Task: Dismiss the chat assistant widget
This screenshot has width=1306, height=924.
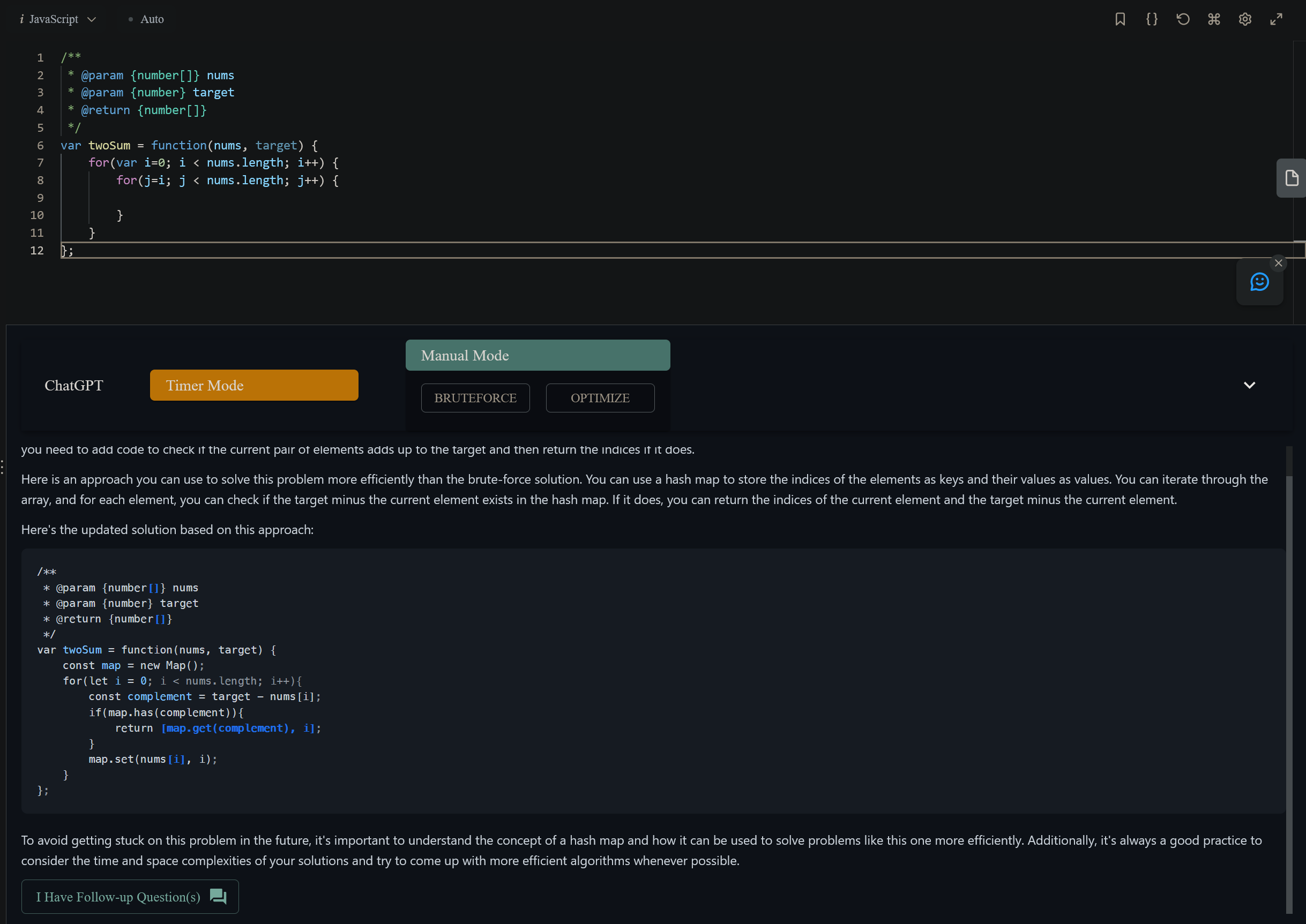Action: [1278, 263]
